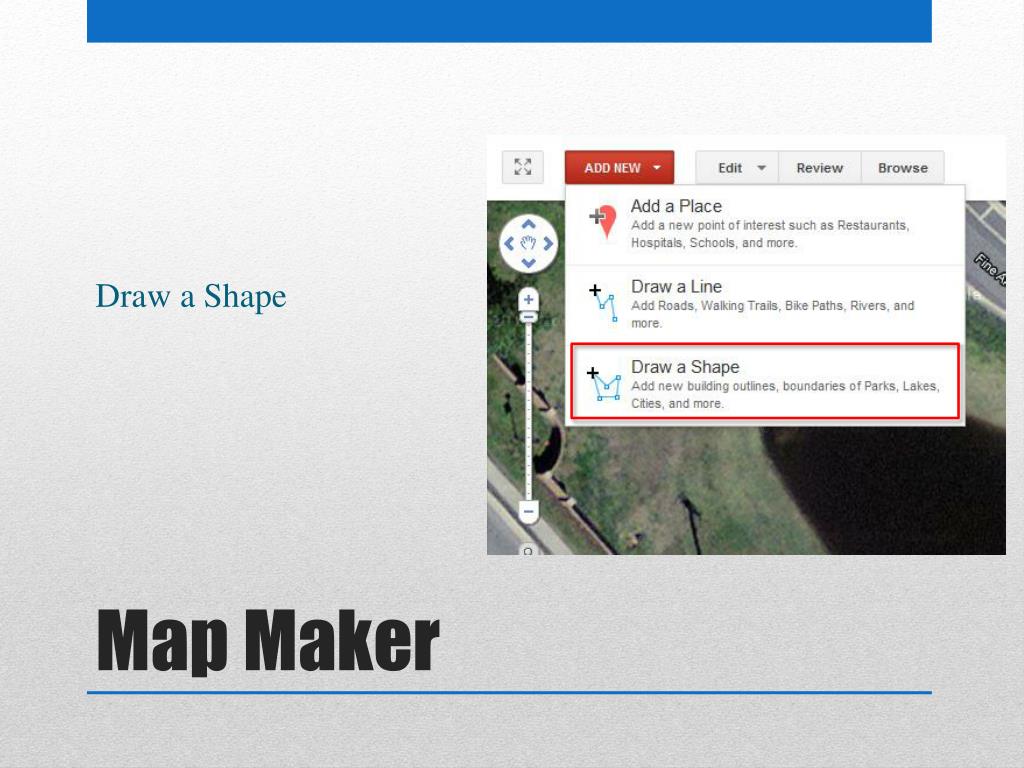Click the red place marker pin icon

[x=604, y=221]
